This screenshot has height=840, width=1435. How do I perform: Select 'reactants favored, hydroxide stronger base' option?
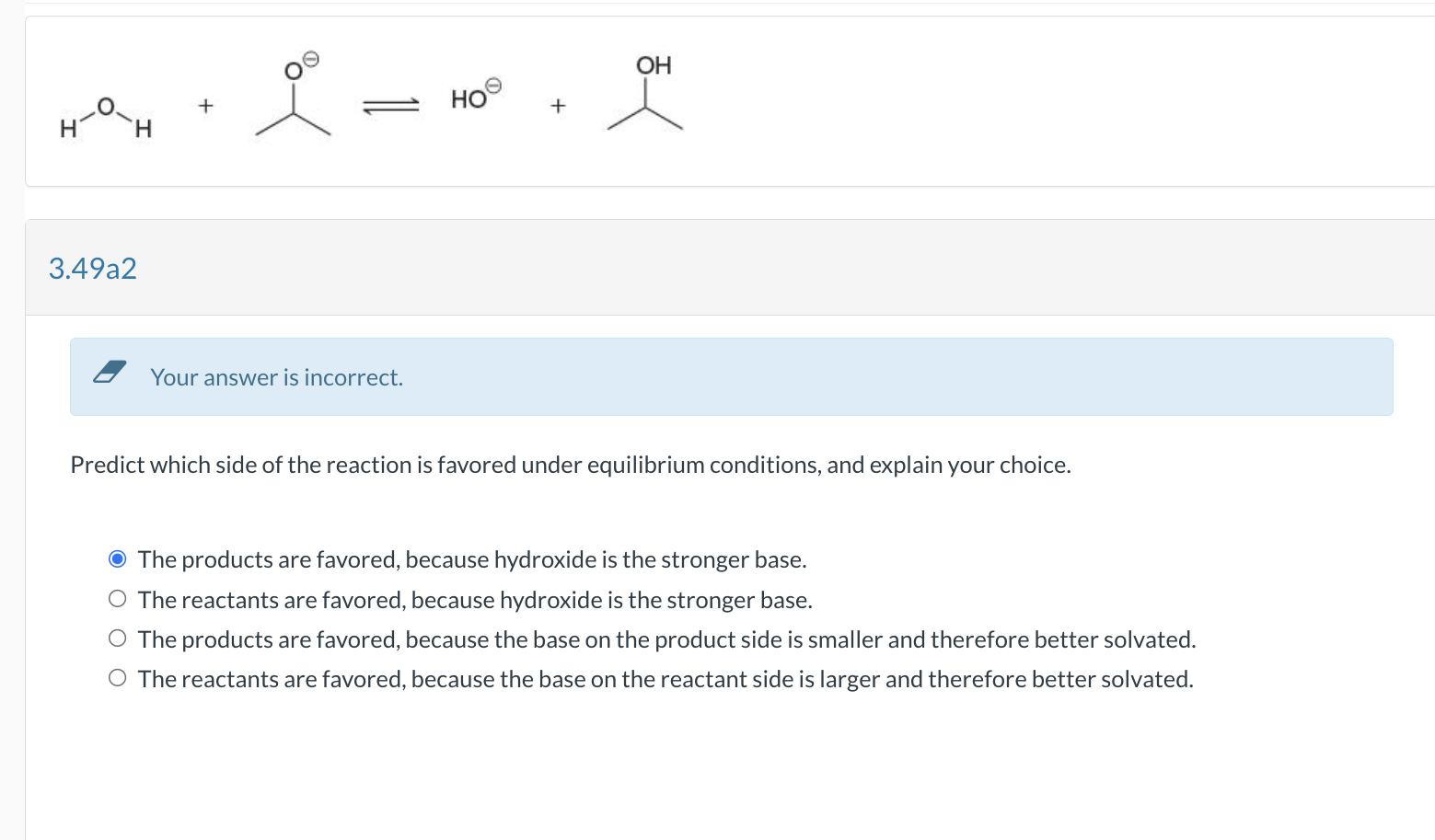(117, 599)
